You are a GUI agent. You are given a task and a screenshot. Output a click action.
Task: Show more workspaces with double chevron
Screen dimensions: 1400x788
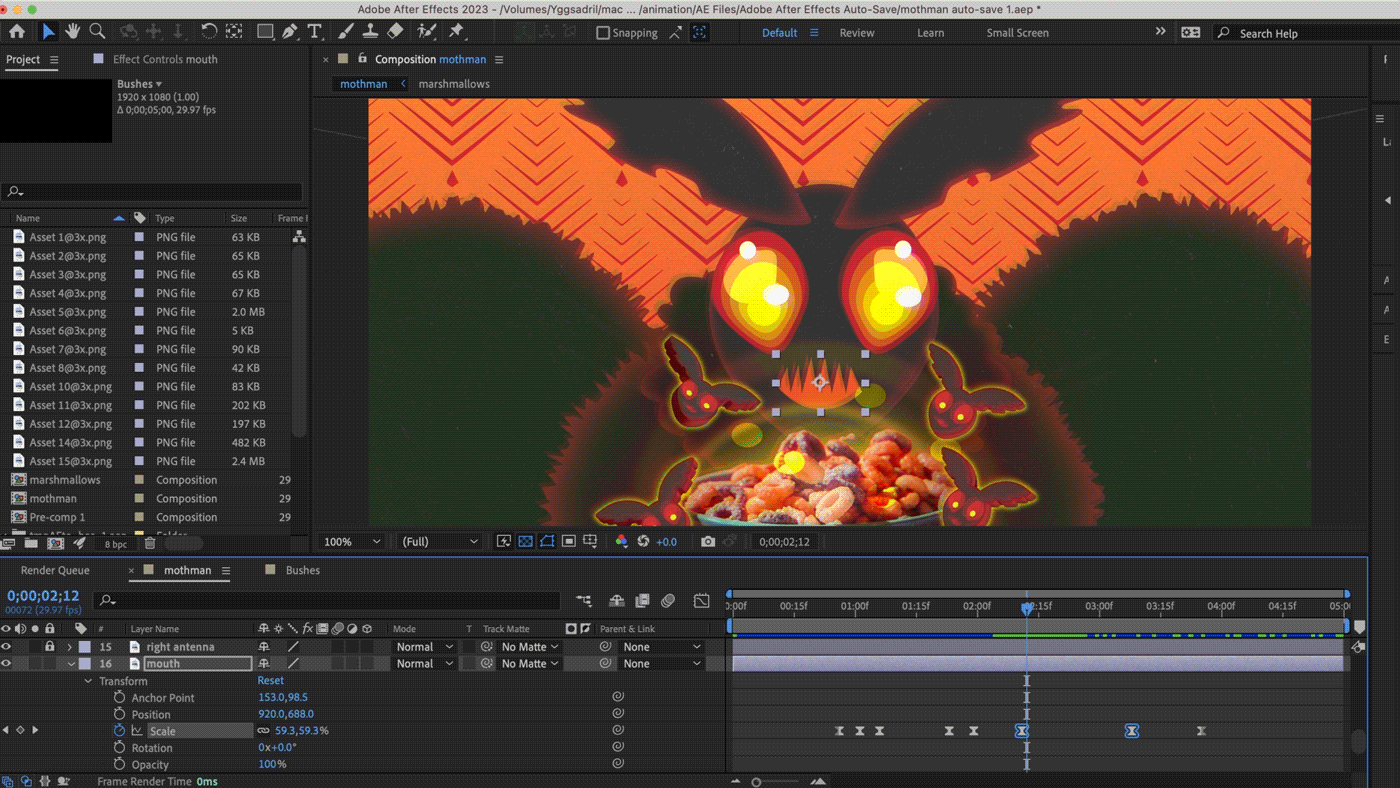(x=1160, y=32)
